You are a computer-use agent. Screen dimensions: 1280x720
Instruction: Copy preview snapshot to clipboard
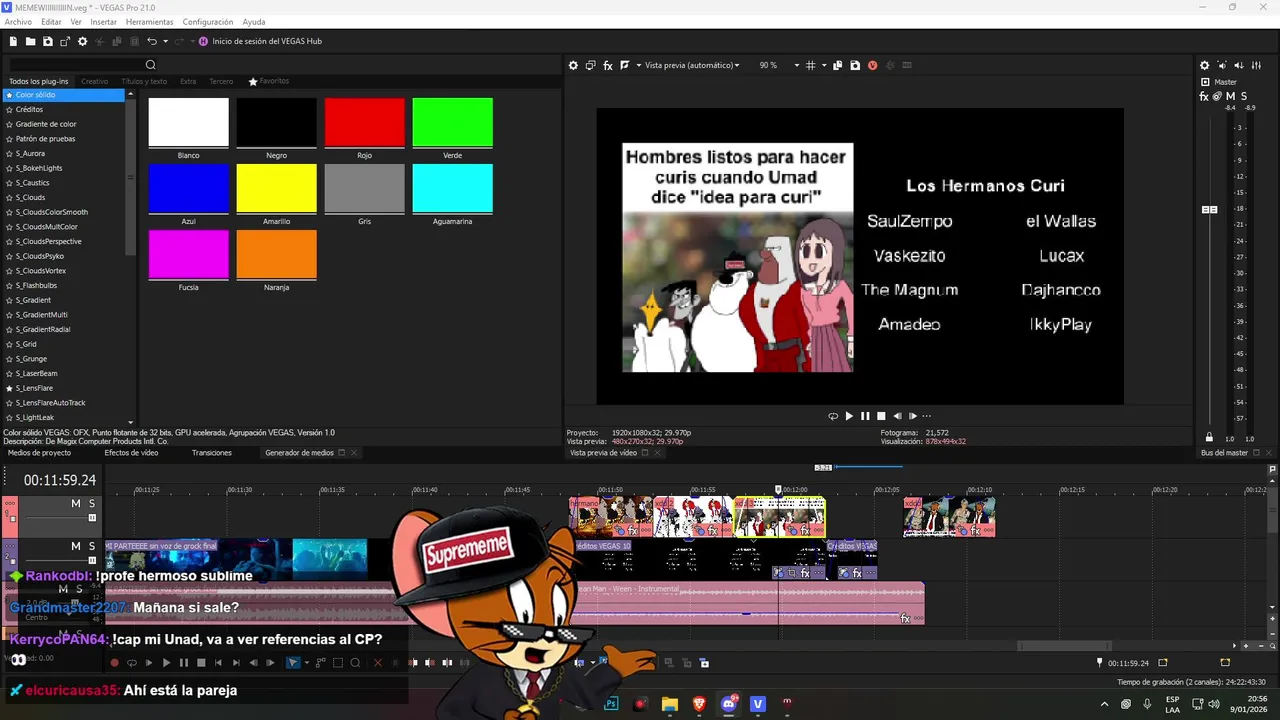(838, 65)
